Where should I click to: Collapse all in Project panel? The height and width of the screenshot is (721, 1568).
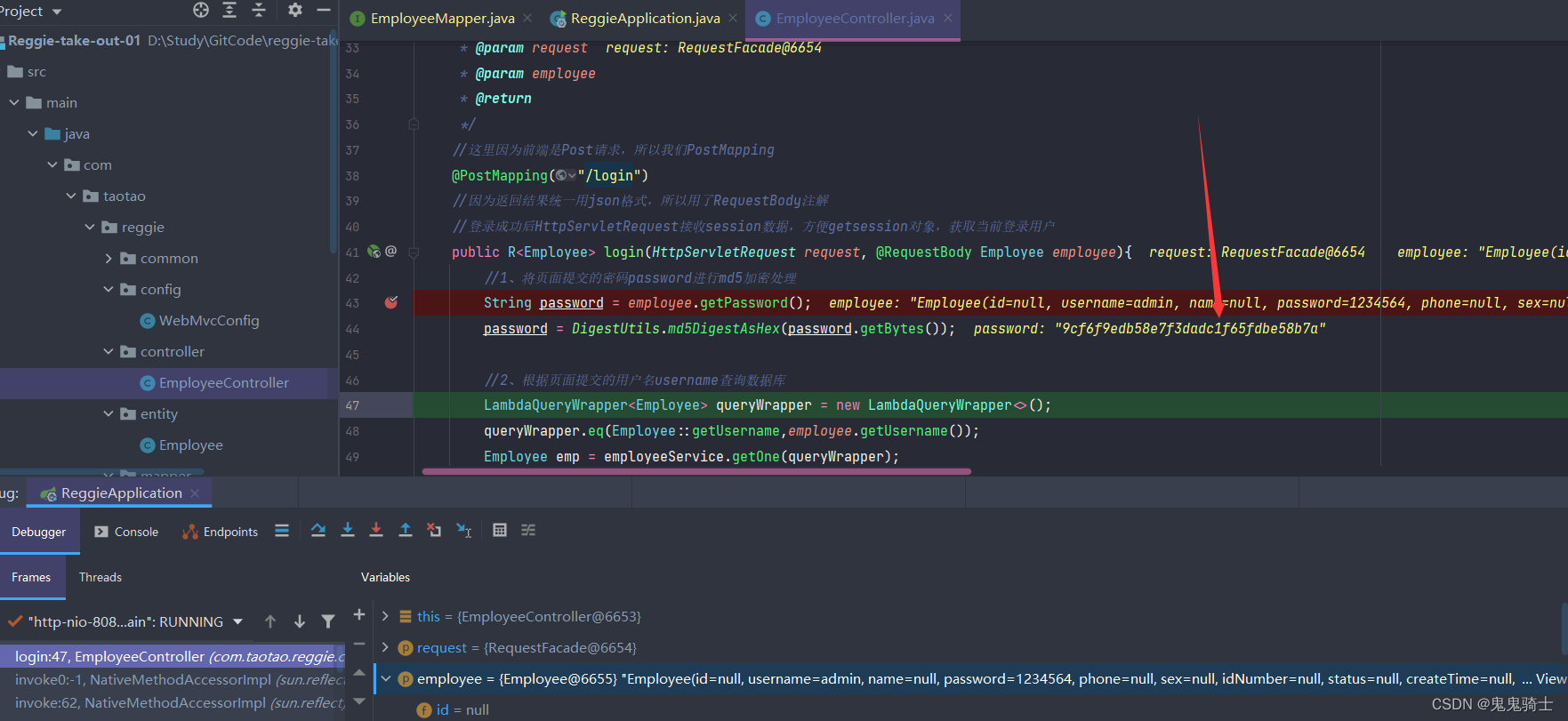(x=259, y=10)
